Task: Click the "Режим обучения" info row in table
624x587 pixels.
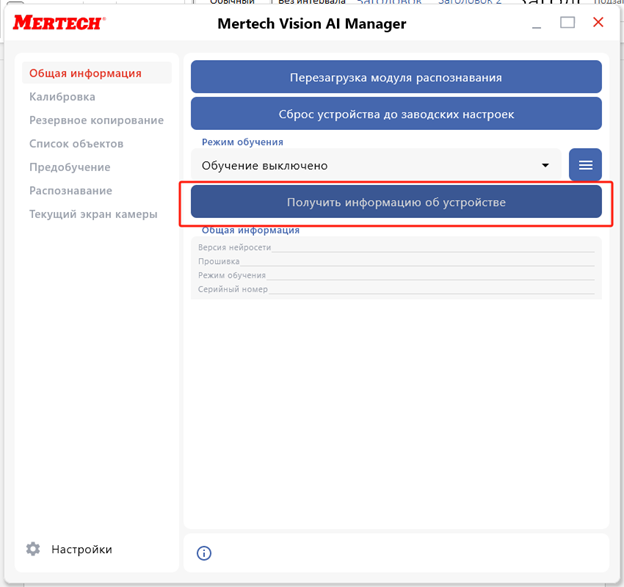Action: pos(396,275)
